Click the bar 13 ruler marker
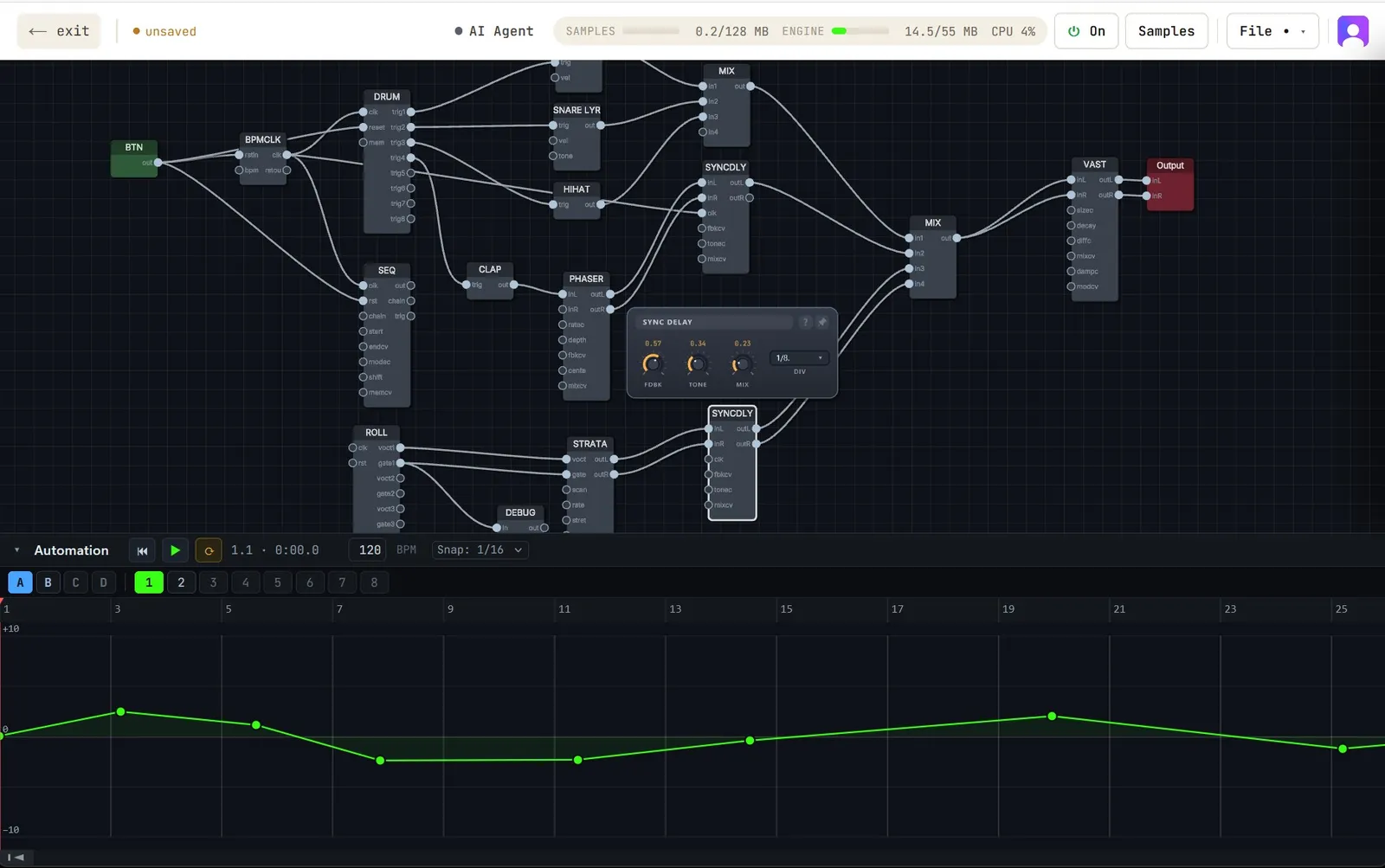 pos(675,609)
